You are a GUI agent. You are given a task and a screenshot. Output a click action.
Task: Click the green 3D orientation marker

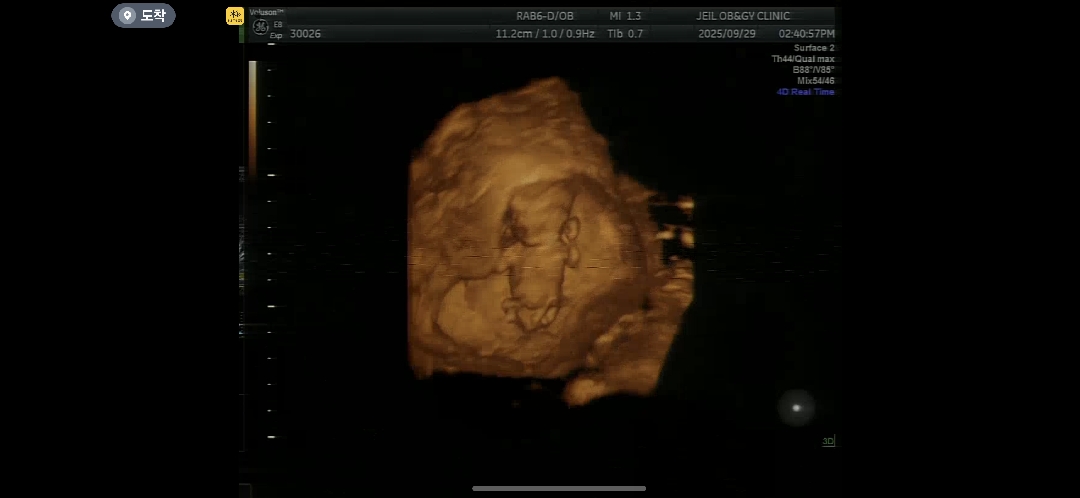click(x=828, y=441)
